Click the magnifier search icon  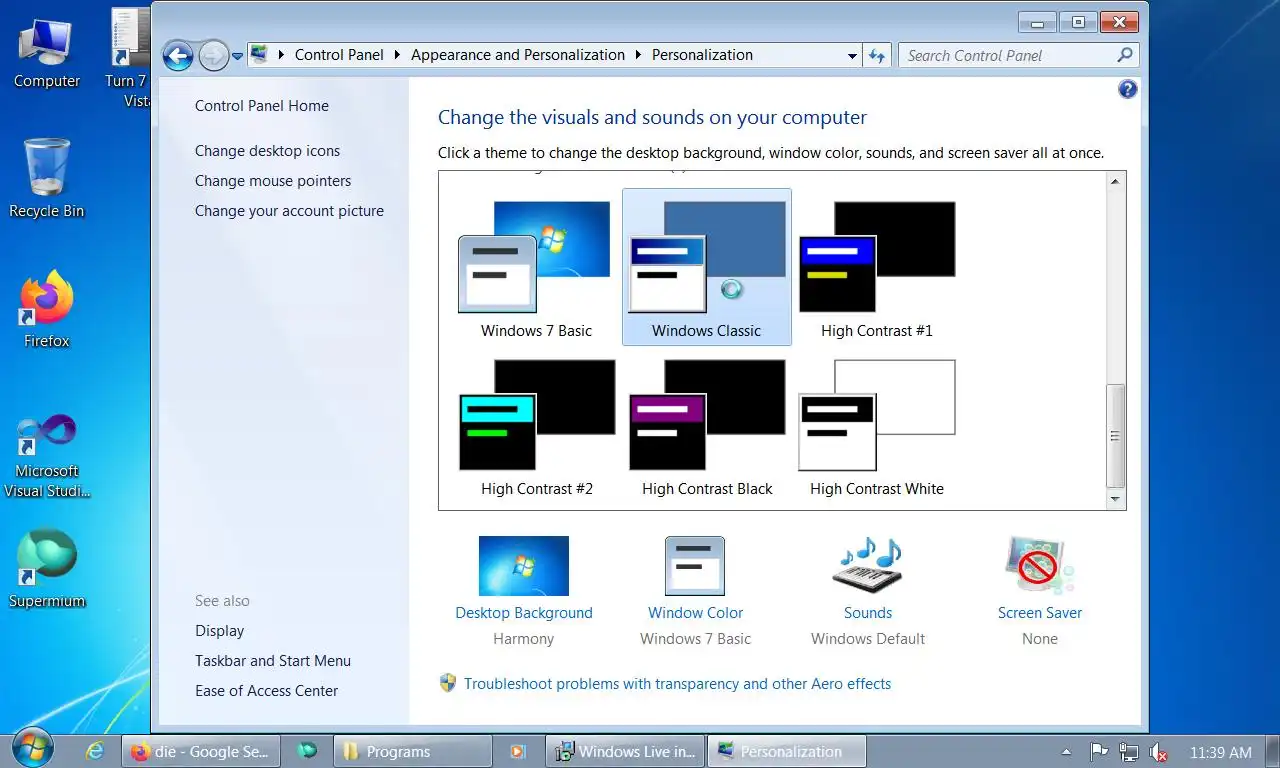[x=1125, y=56]
